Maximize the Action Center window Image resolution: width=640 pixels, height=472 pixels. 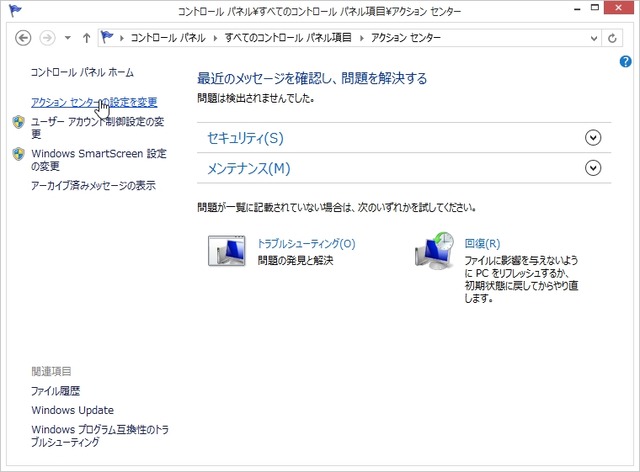595,8
